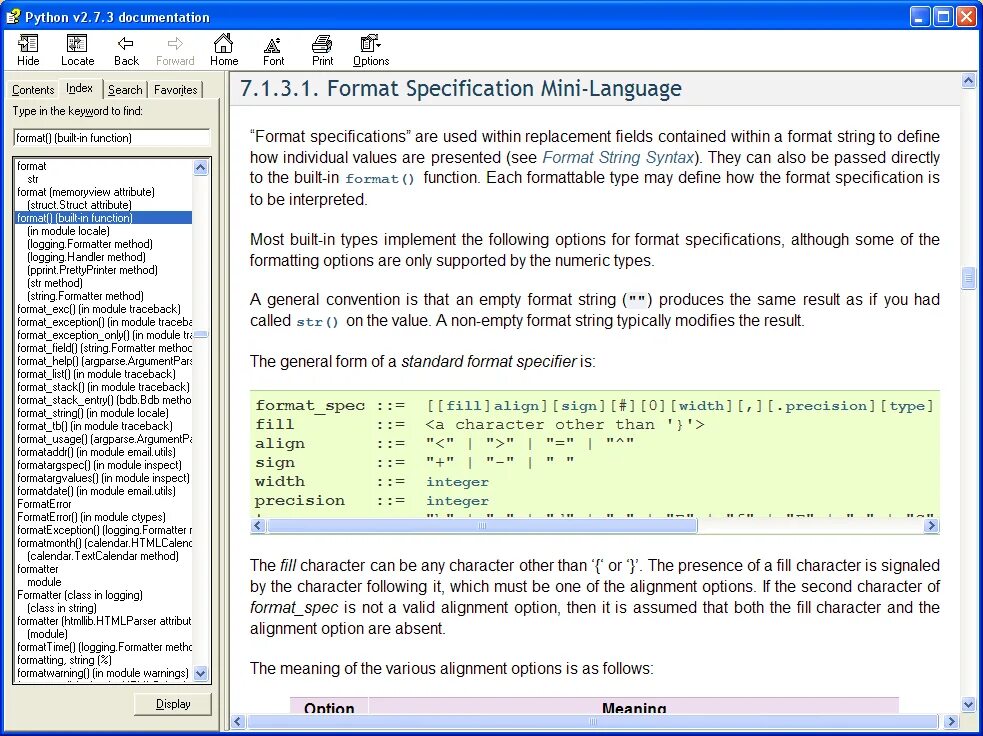
Task: Go Back using the toolbar arrow
Action: pos(126,50)
